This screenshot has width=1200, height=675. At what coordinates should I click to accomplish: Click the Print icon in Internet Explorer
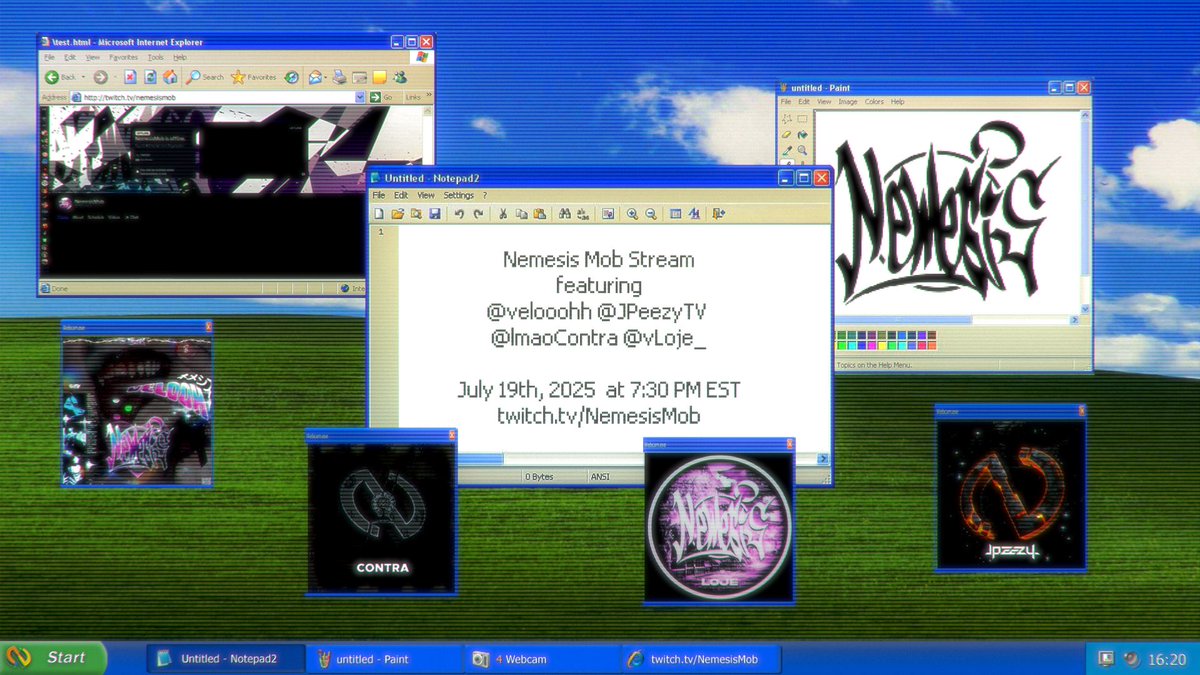tap(339, 77)
